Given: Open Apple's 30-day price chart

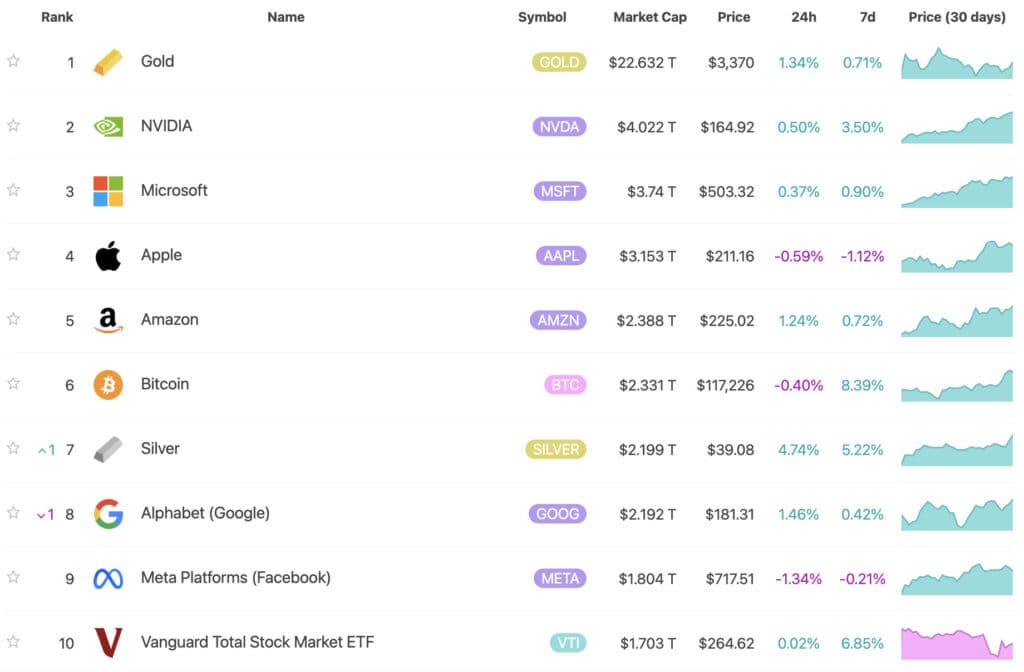Looking at the screenshot, I should coord(957,256).
